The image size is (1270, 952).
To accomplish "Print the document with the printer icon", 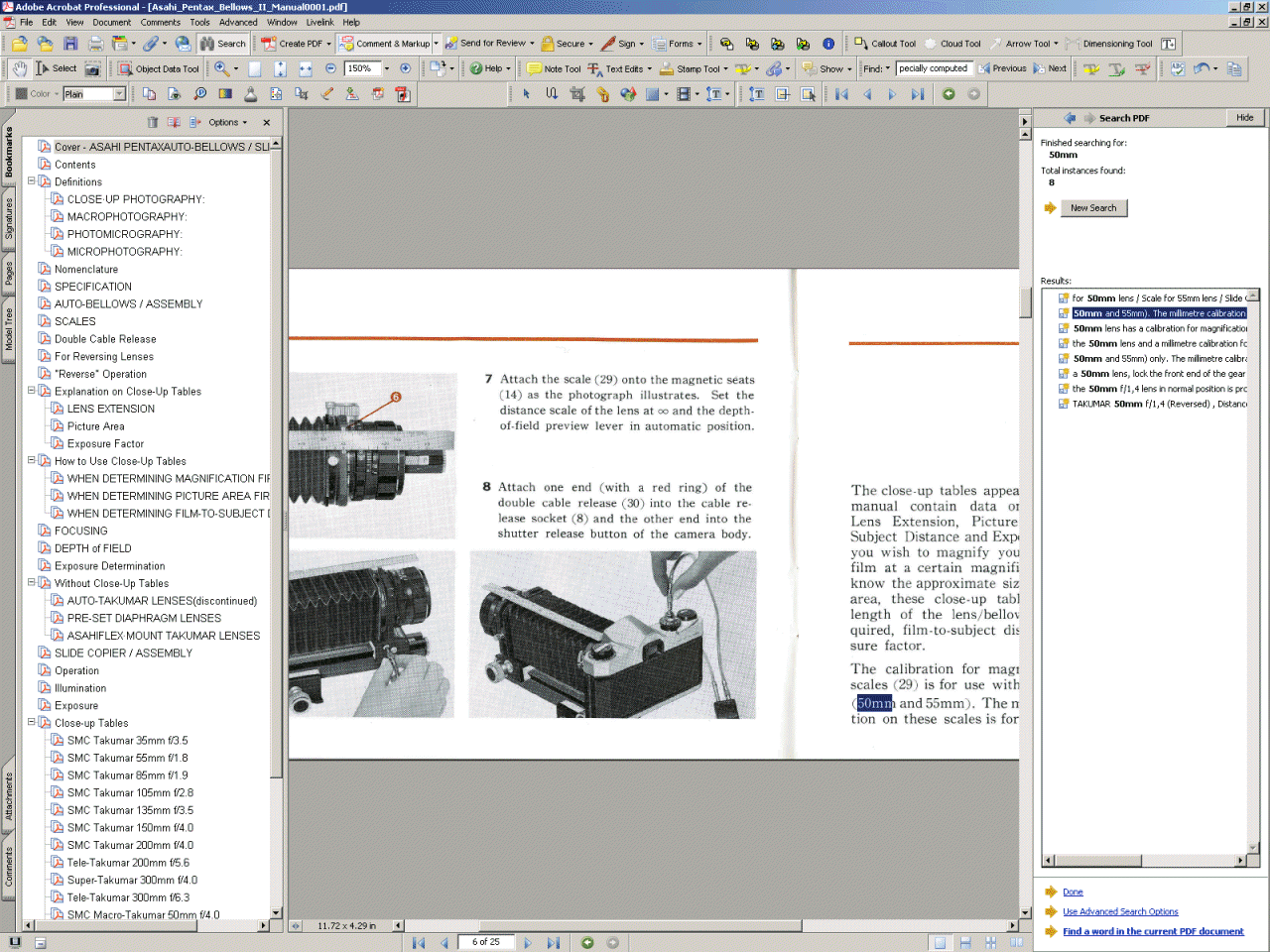I will pos(96,44).
